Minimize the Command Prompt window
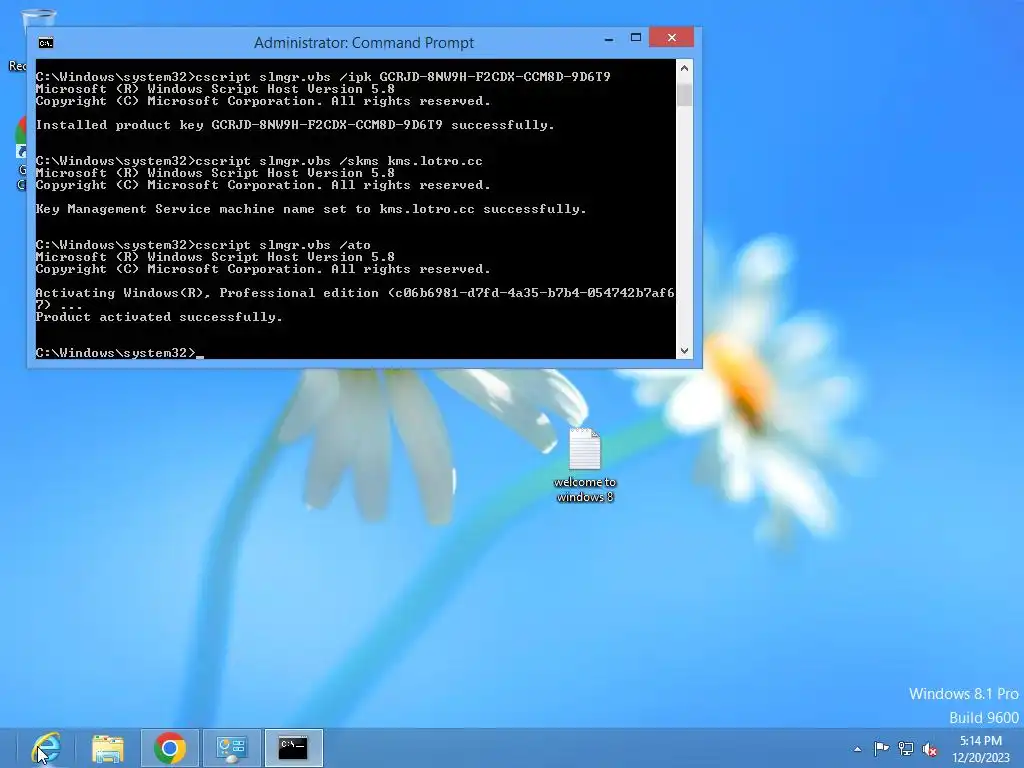The image size is (1024, 768). pos(609,38)
